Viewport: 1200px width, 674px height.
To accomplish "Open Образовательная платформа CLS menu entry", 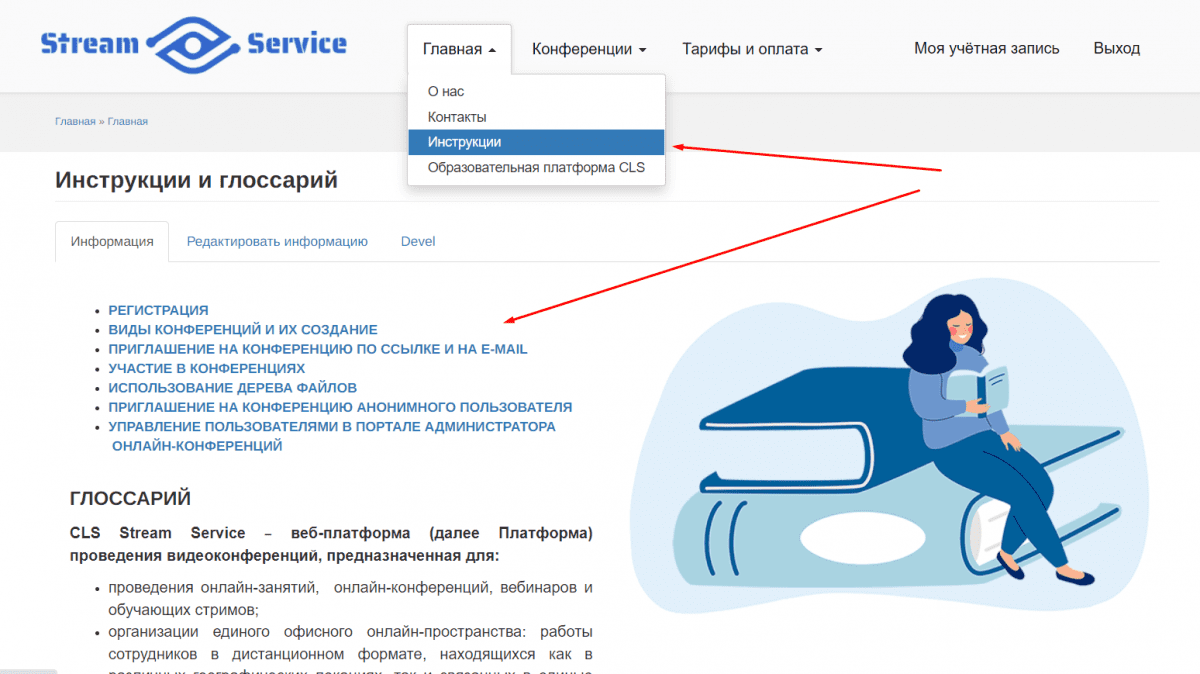I will 536,167.
